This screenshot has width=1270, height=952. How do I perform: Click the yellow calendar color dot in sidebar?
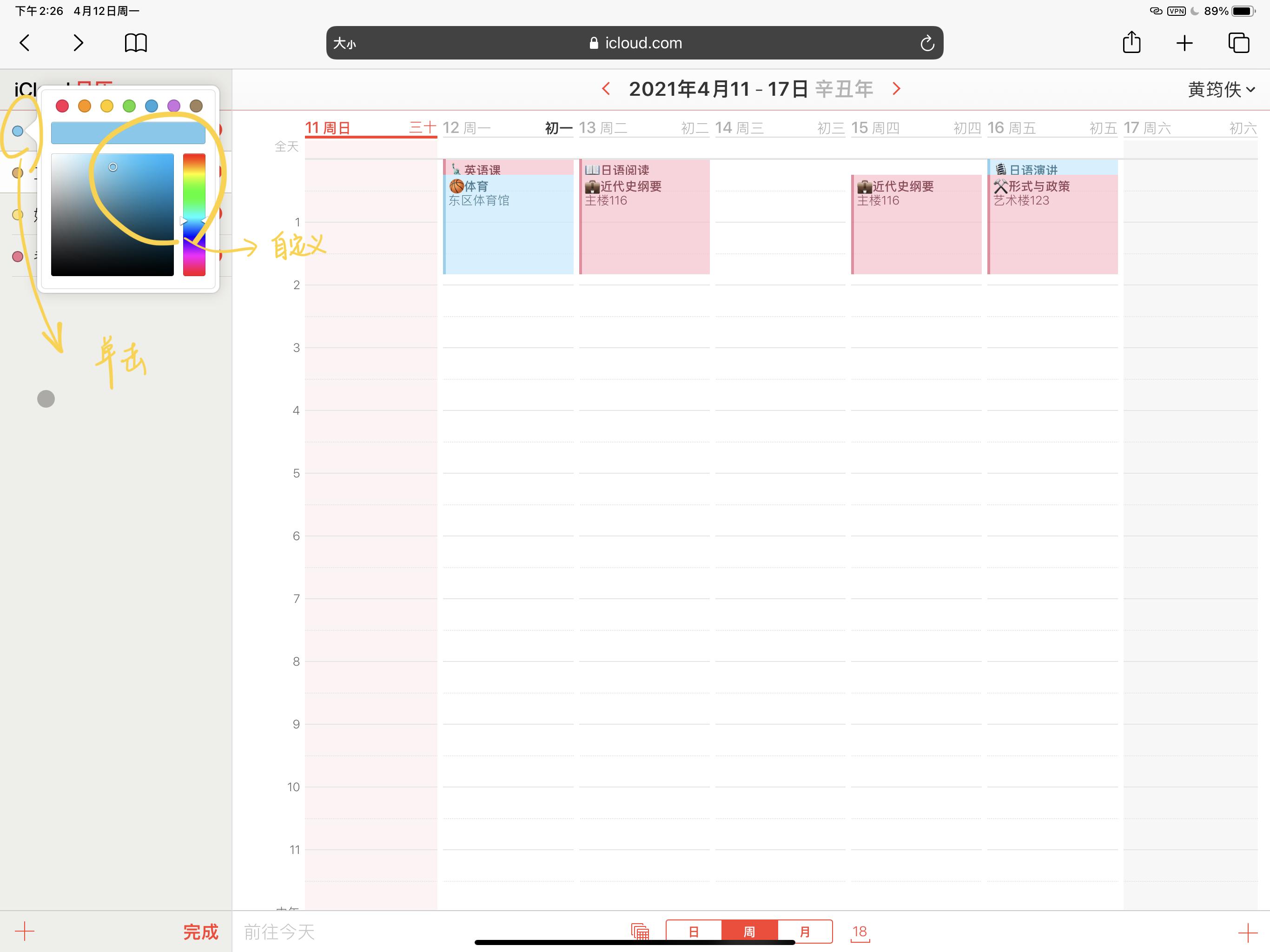[18, 215]
